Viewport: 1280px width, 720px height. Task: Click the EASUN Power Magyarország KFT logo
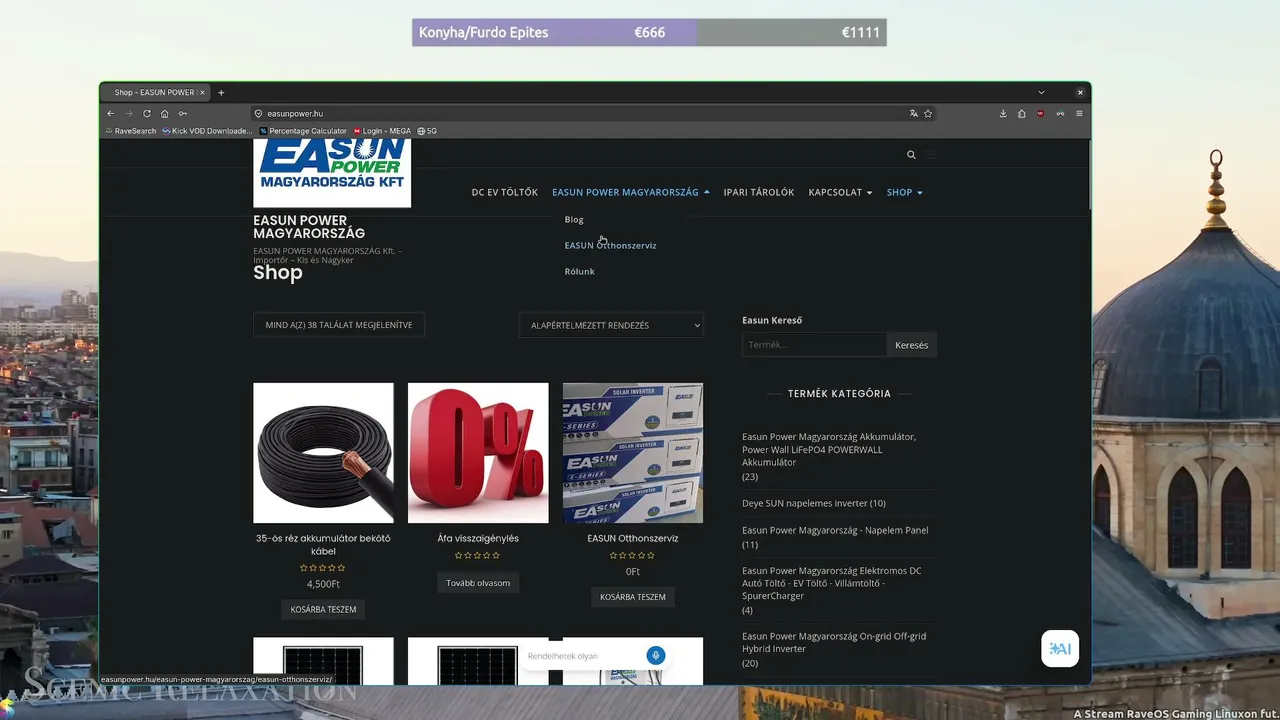tap(332, 173)
